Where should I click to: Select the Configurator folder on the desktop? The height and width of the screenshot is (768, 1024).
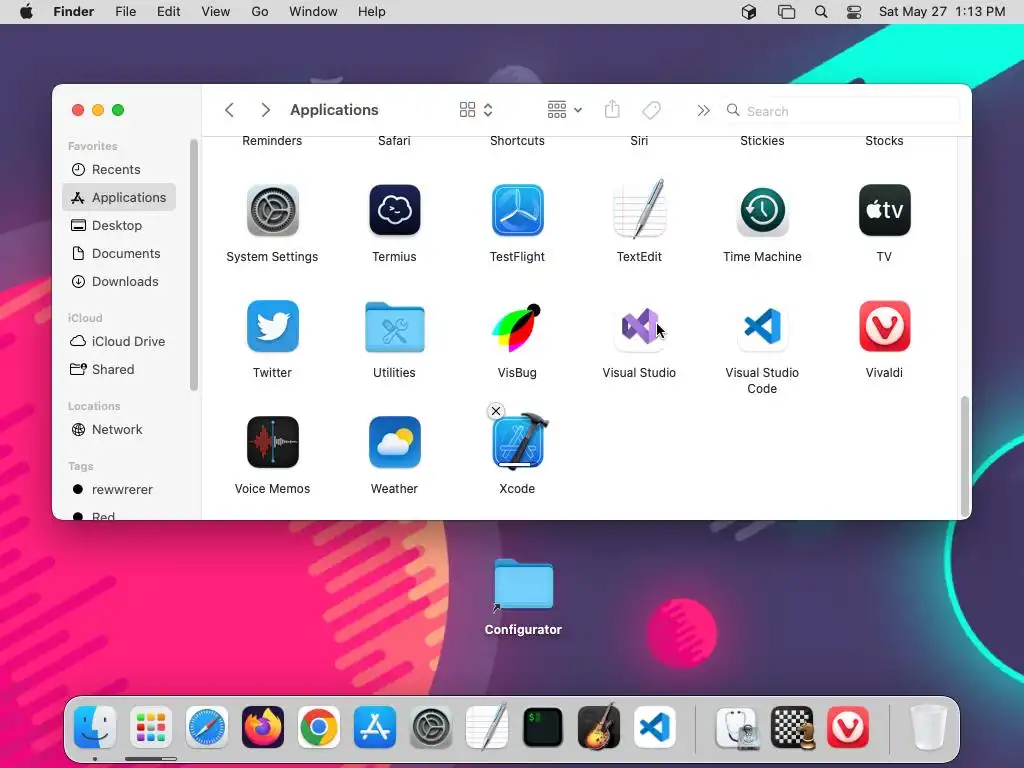(x=523, y=597)
